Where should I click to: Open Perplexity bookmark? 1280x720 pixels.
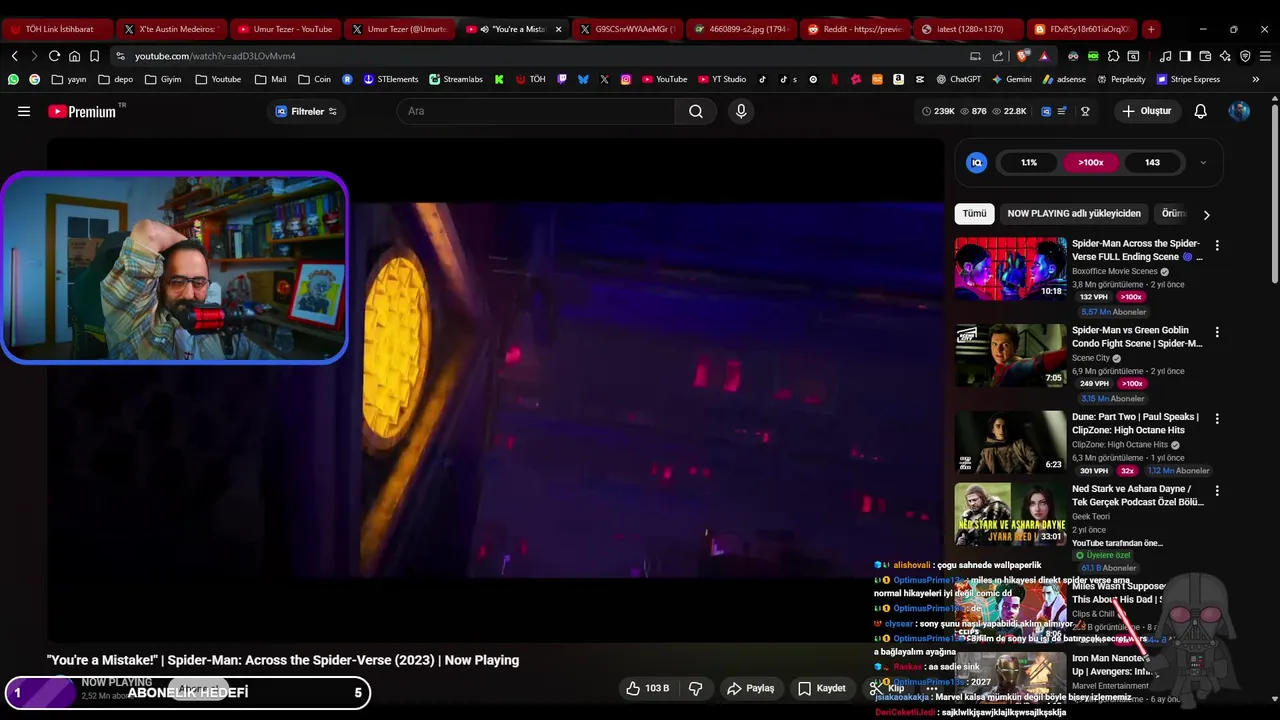1121,79
